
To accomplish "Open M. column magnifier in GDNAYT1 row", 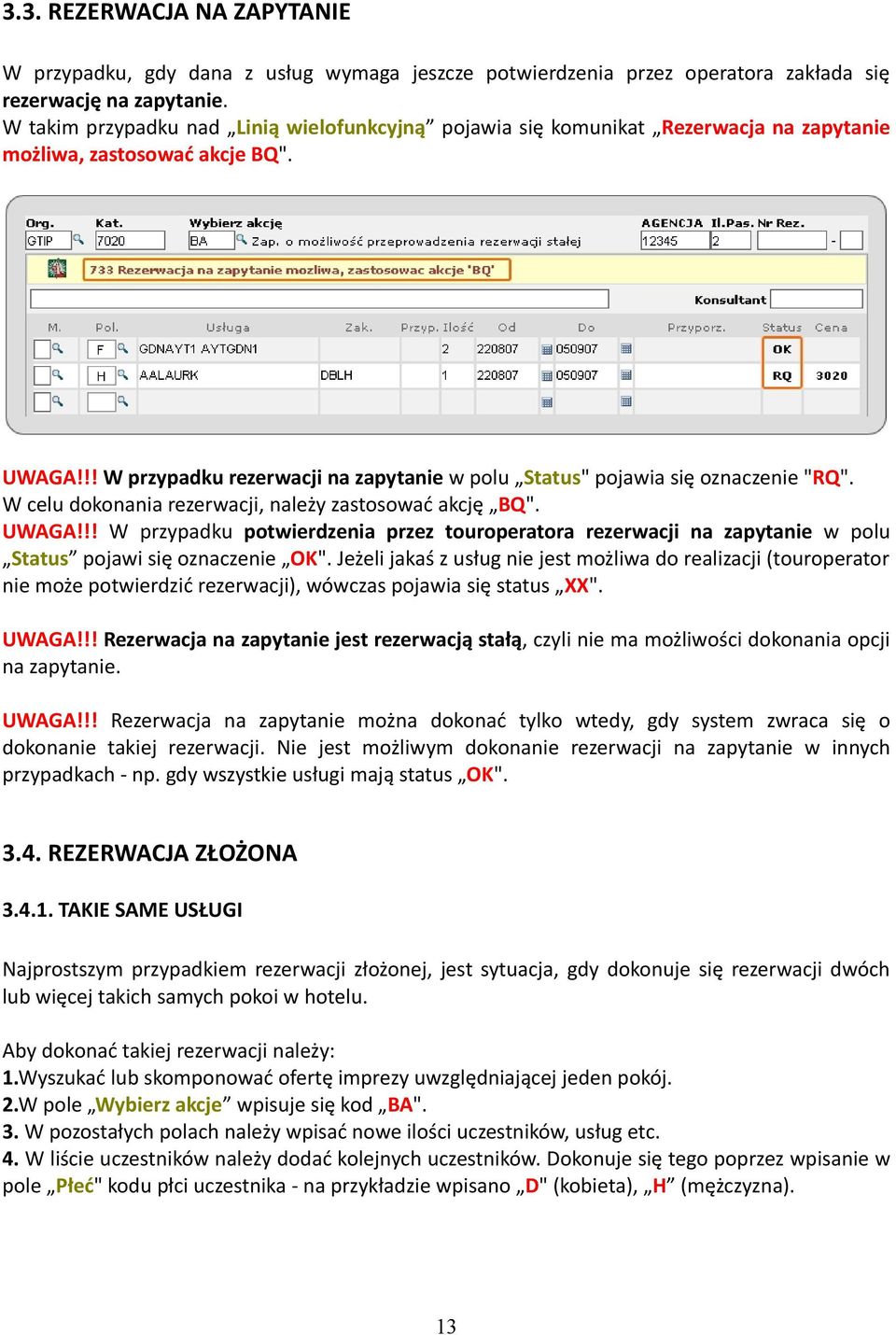I will [58, 349].
